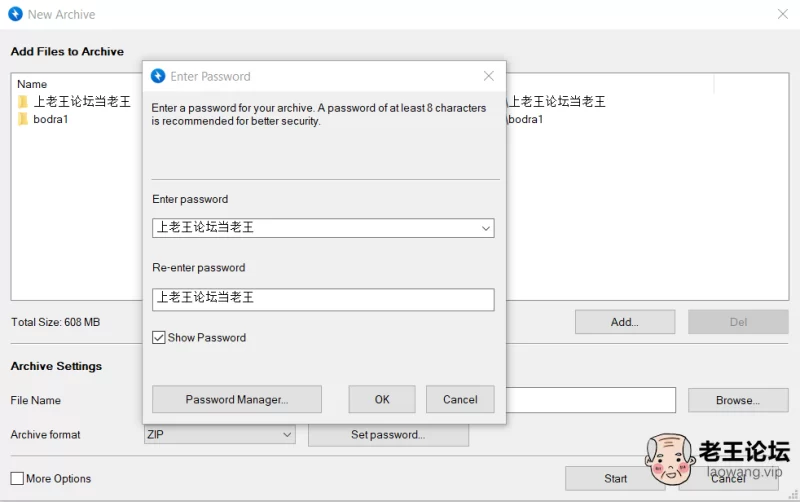Screen dimensions: 800x502
Task: Click the Enter Password dialog app icon
Action: pos(158,76)
